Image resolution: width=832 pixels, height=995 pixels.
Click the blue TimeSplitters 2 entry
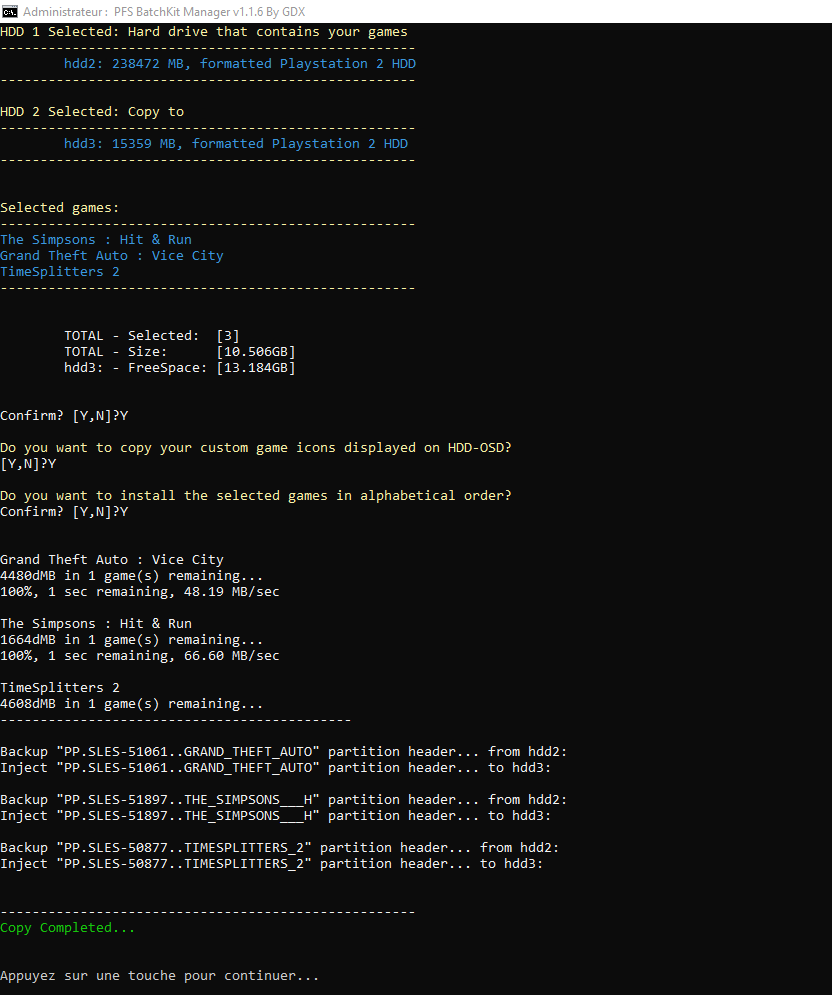click(x=60, y=272)
